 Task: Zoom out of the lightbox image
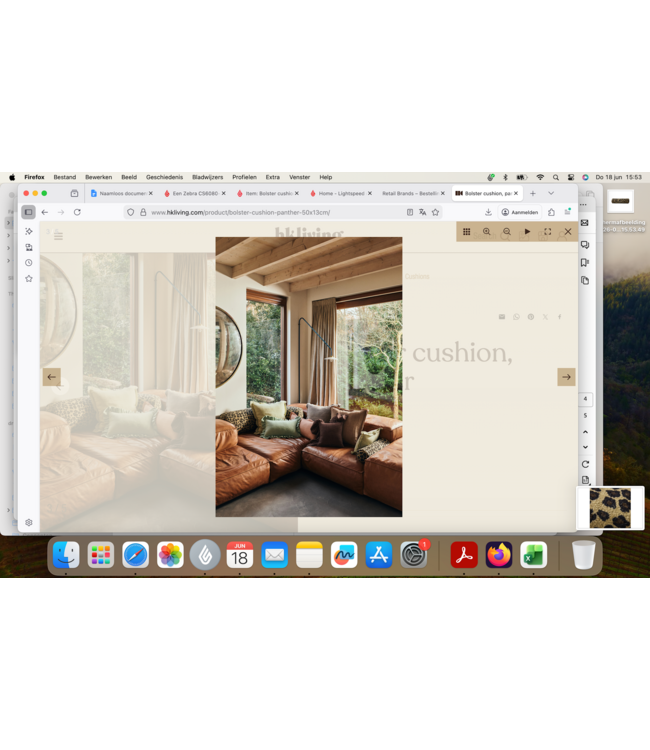507,232
